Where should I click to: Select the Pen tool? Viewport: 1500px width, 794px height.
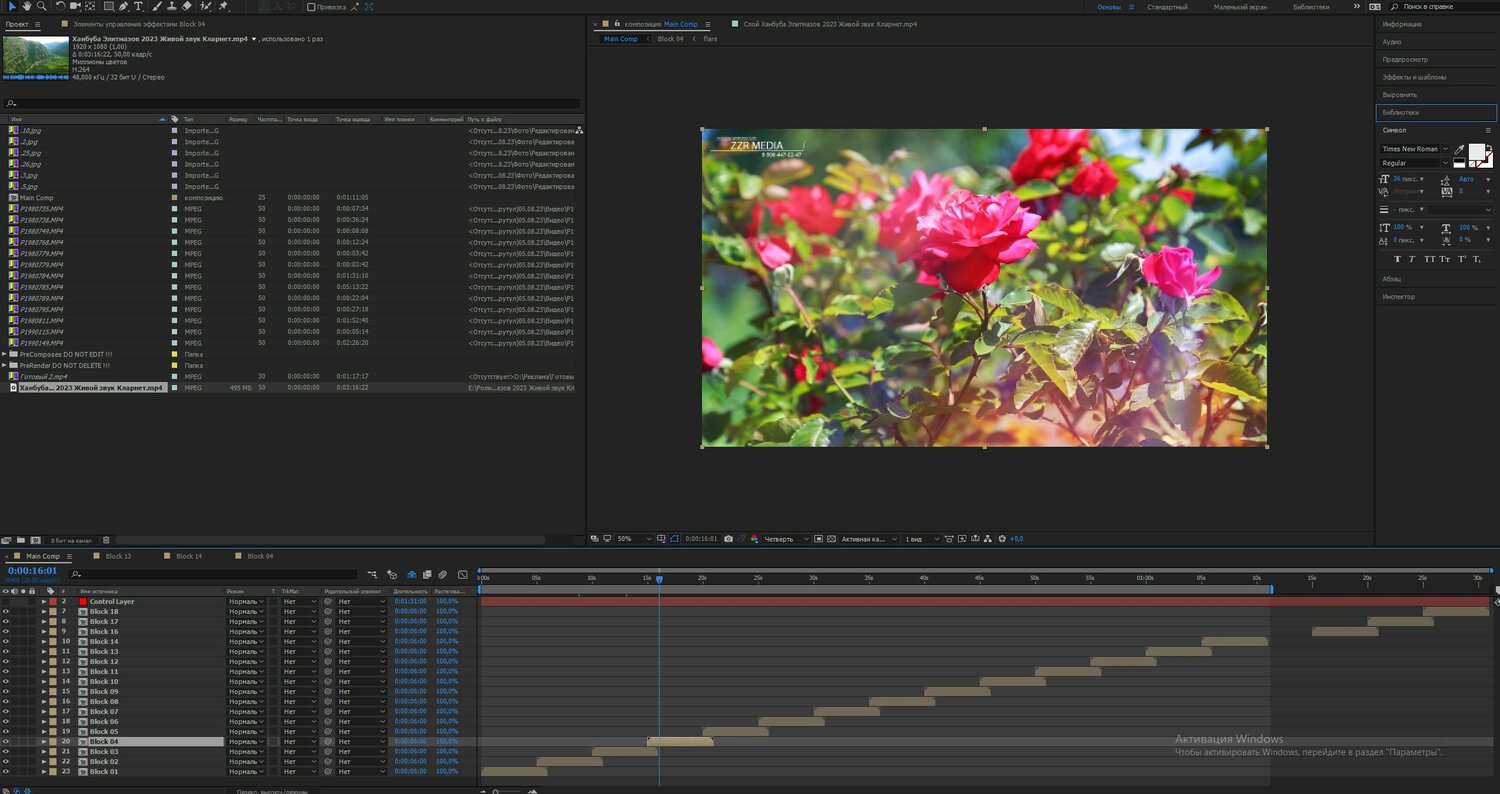[124, 6]
